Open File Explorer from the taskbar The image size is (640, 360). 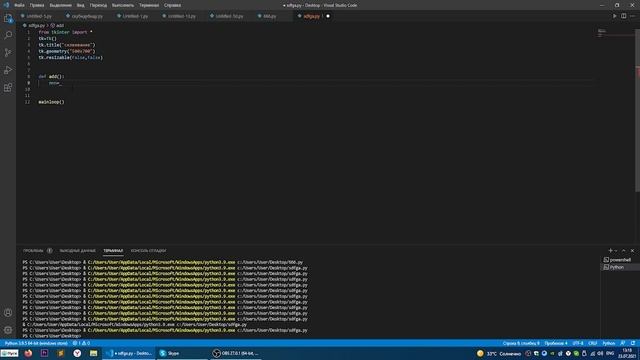(93, 353)
